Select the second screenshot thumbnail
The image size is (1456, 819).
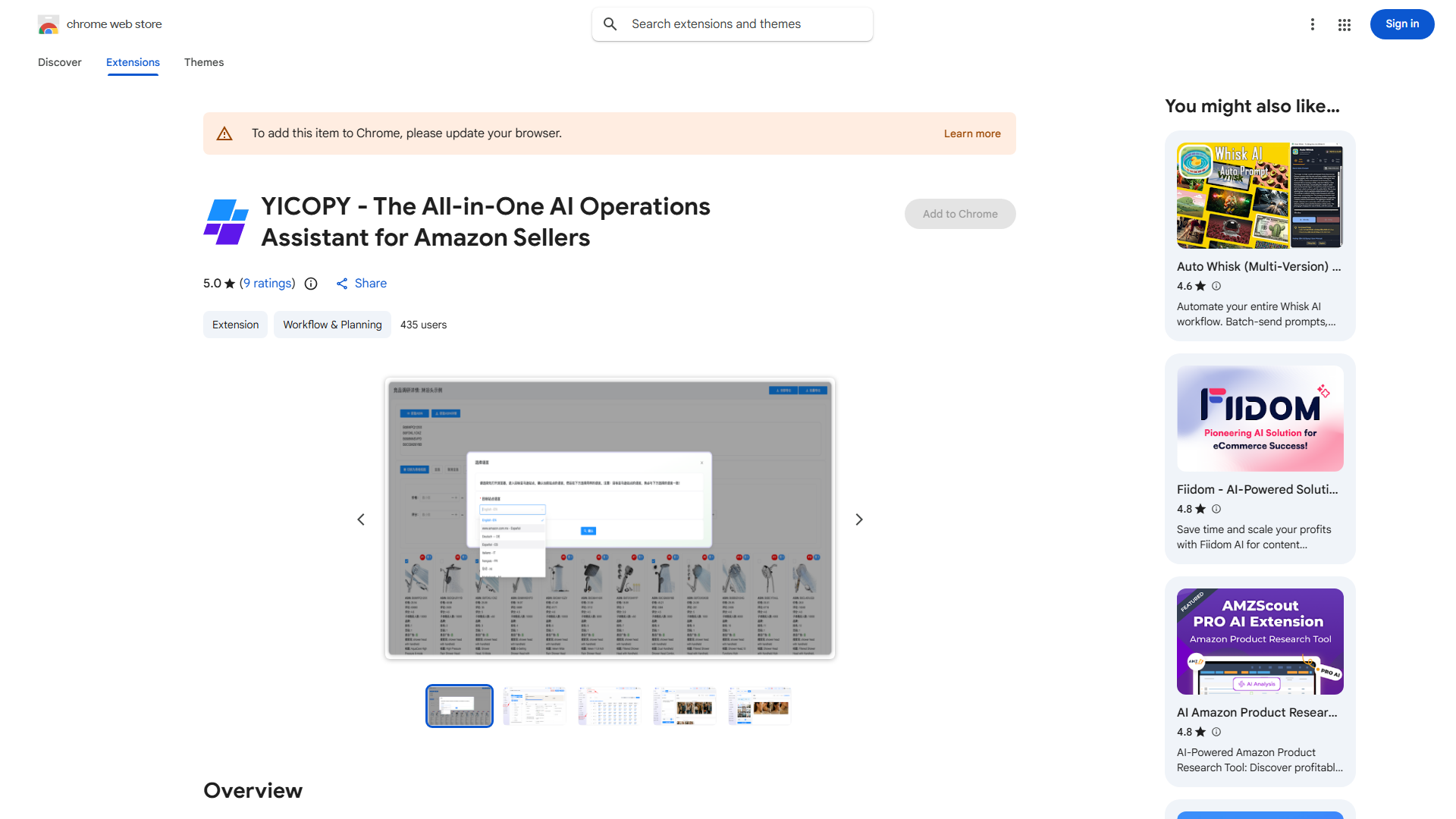point(534,706)
